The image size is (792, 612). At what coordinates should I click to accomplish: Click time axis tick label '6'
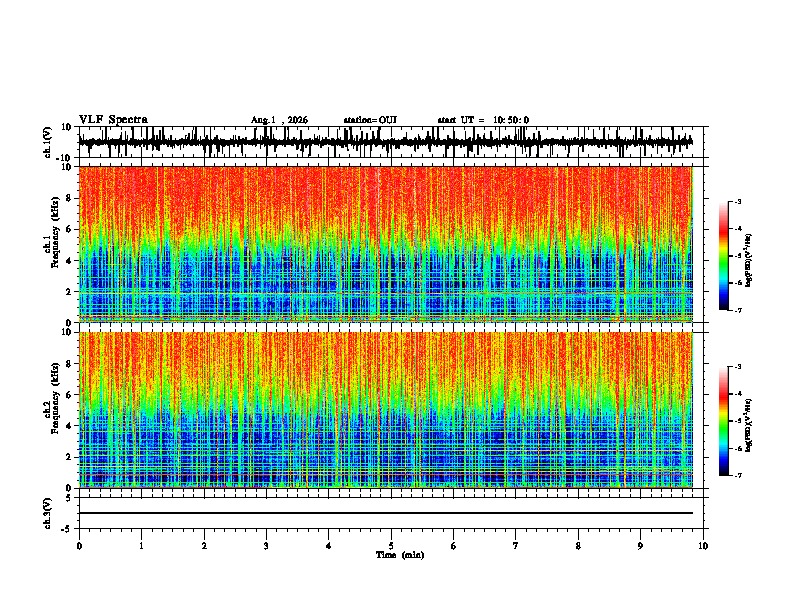tap(454, 546)
